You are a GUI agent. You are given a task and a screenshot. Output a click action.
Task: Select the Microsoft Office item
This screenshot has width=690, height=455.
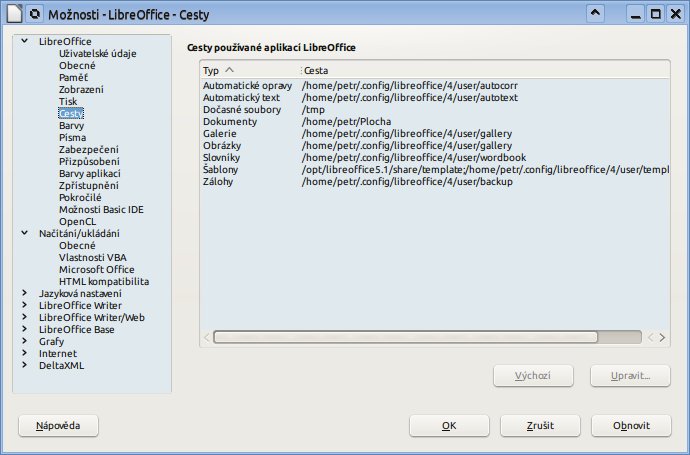click(97, 269)
